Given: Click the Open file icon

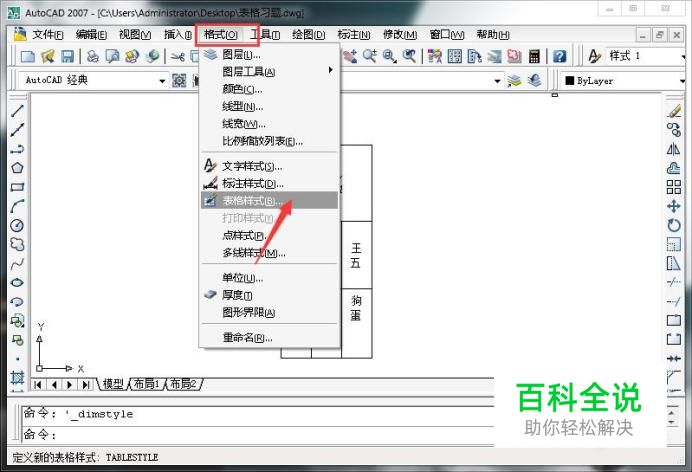Looking at the screenshot, I should pos(48,56).
